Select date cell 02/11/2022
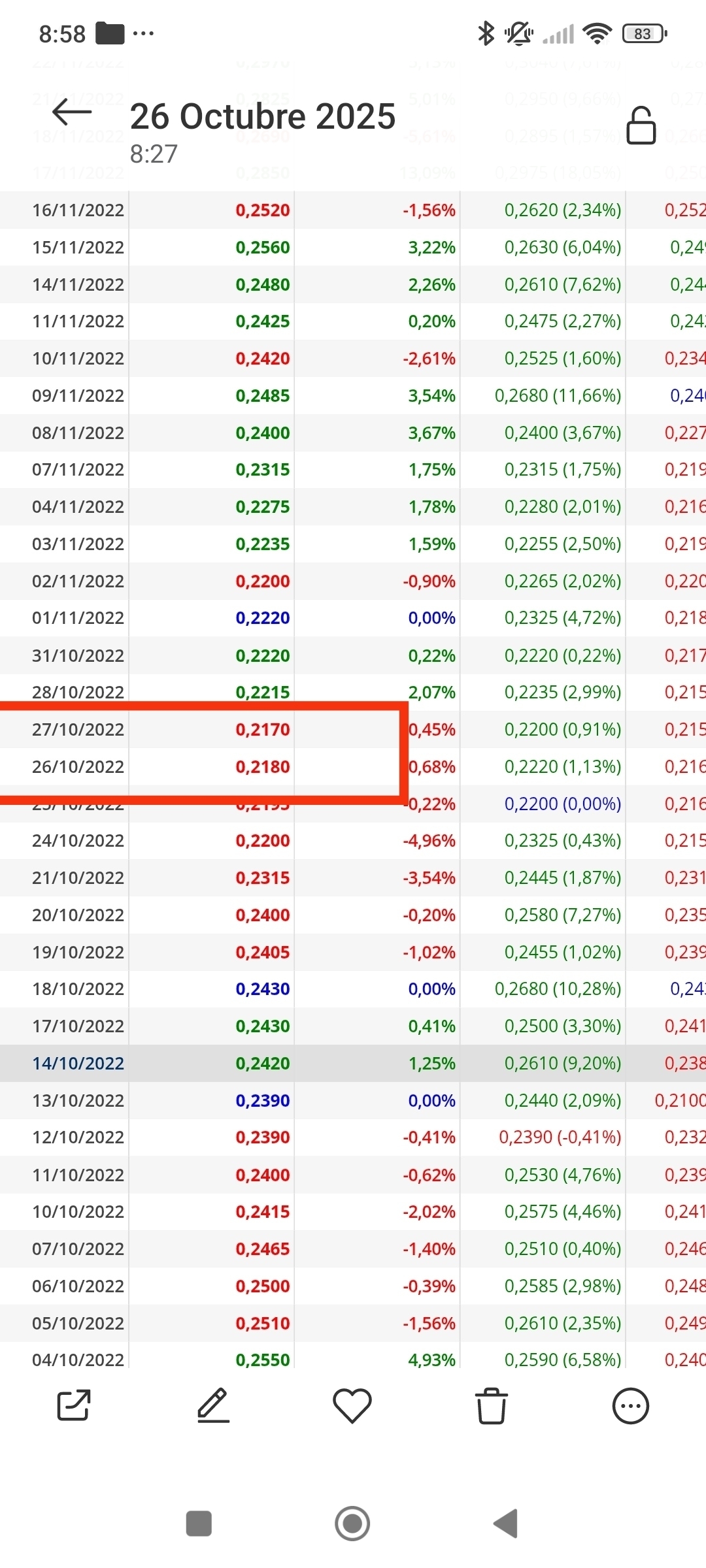The image size is (706, 1568). [x=78, y=581]
